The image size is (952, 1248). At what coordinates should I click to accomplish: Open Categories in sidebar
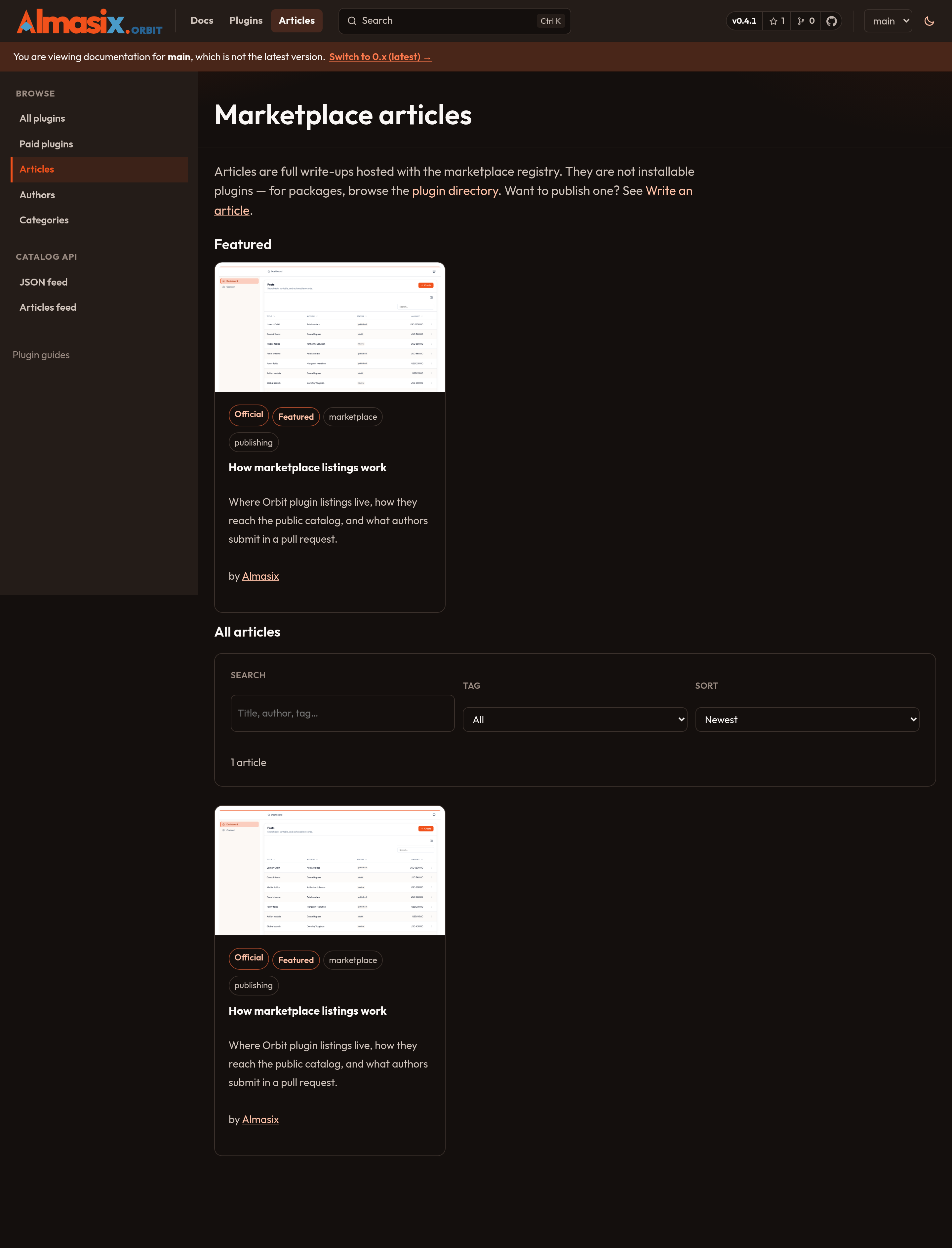point(99,220)
